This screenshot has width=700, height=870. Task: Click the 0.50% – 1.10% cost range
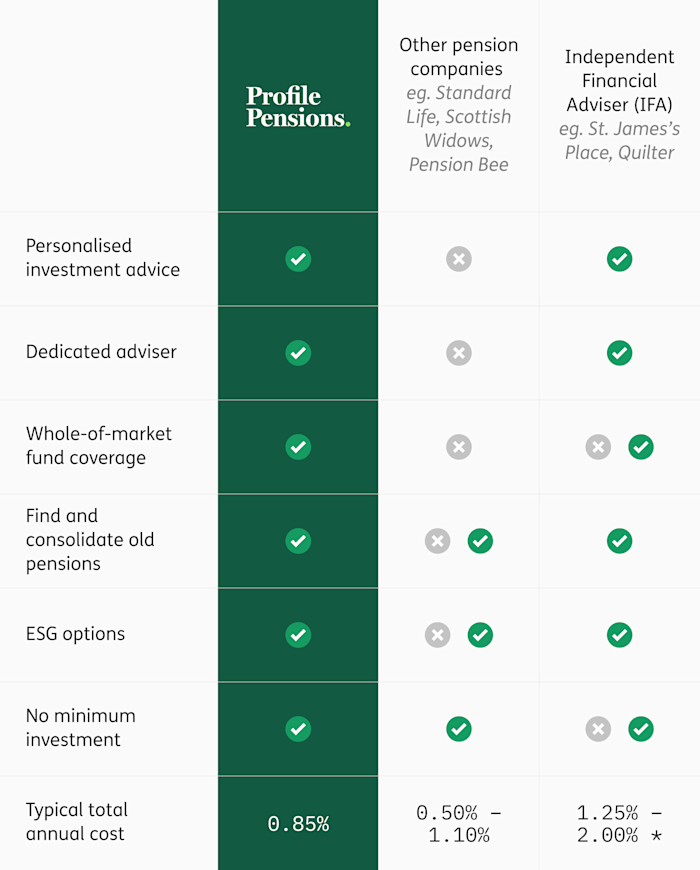point(459,824)
